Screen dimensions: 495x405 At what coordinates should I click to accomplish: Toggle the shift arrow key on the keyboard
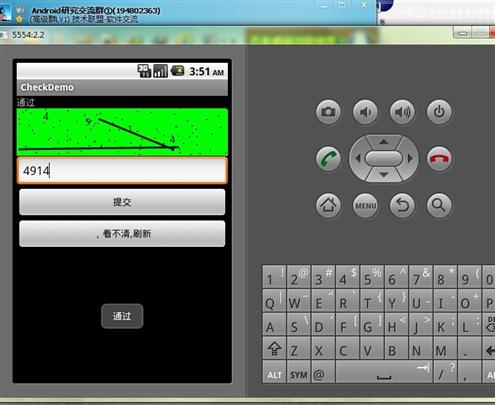point(274,348)
